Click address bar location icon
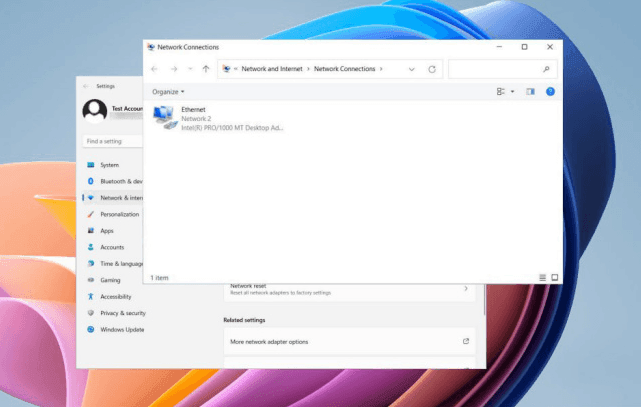This screenshot has height=407, width=641. (226, 69)
